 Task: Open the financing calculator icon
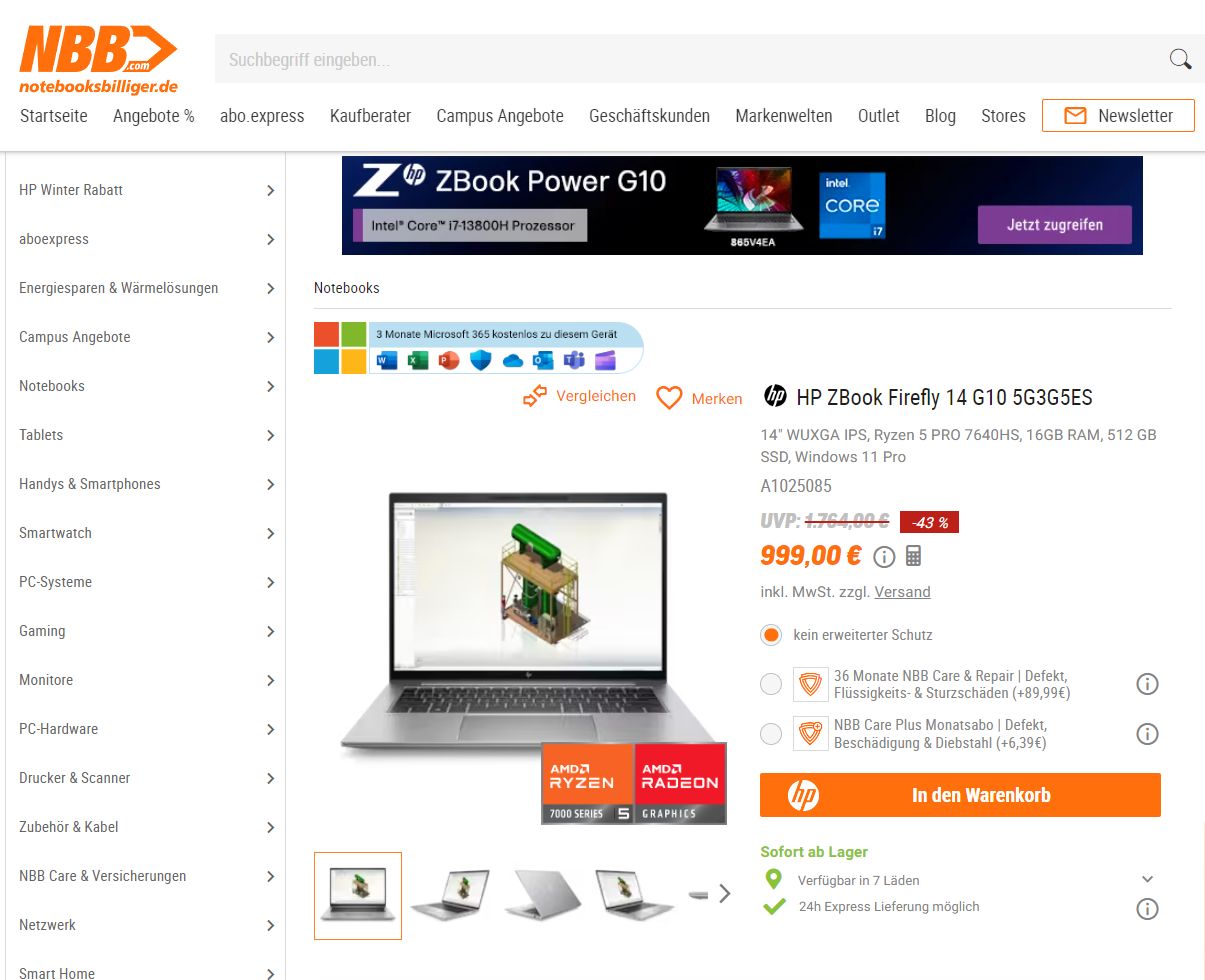[x=913, y=556]
